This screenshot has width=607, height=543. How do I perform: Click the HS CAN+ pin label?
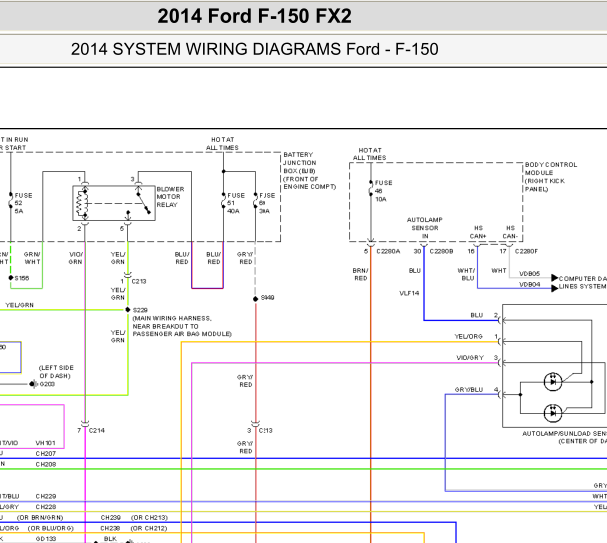(x=478, y=232)
